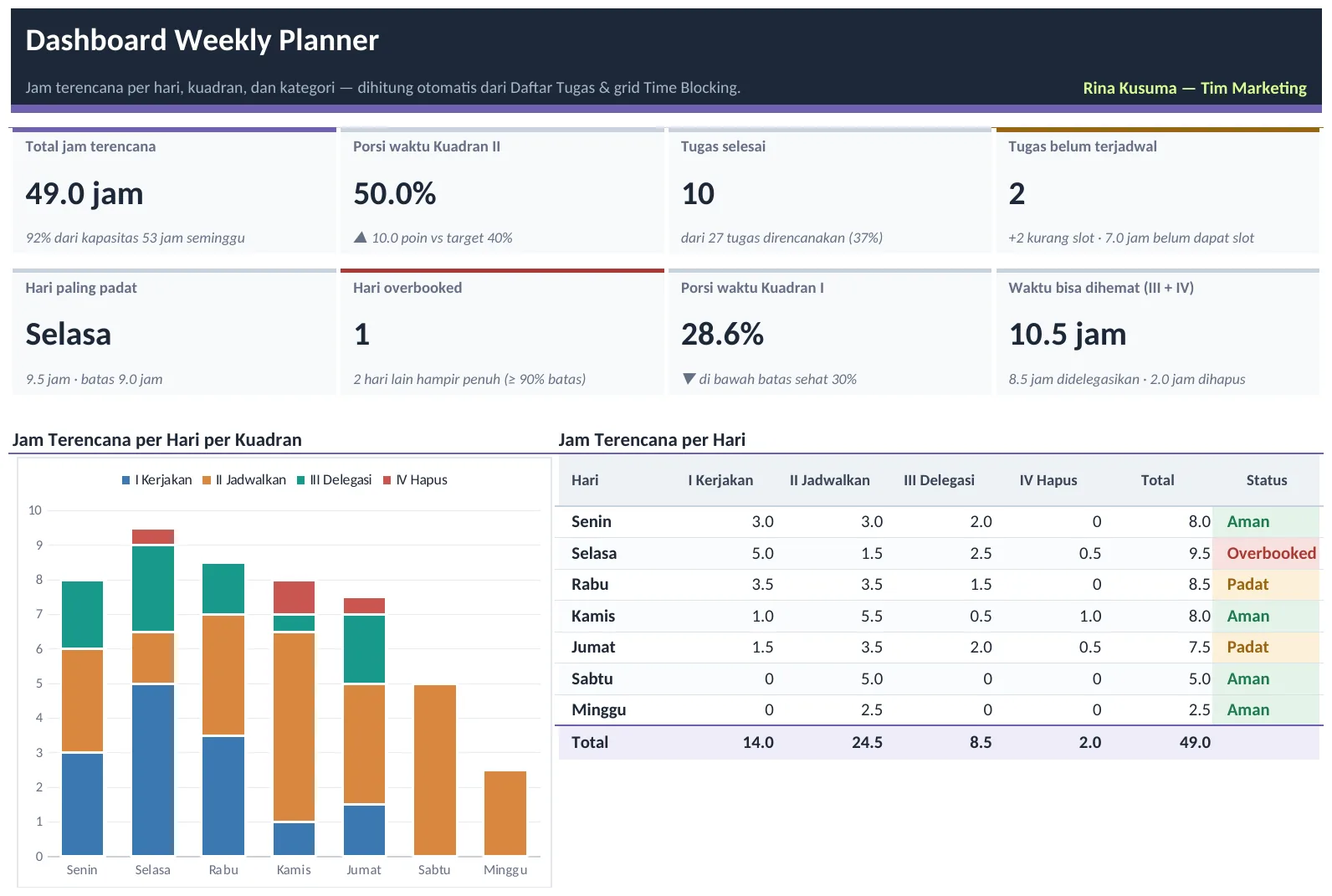Select the "Hari" column header
This screenshot has height=896, width=1332.
tap(585, 480)
